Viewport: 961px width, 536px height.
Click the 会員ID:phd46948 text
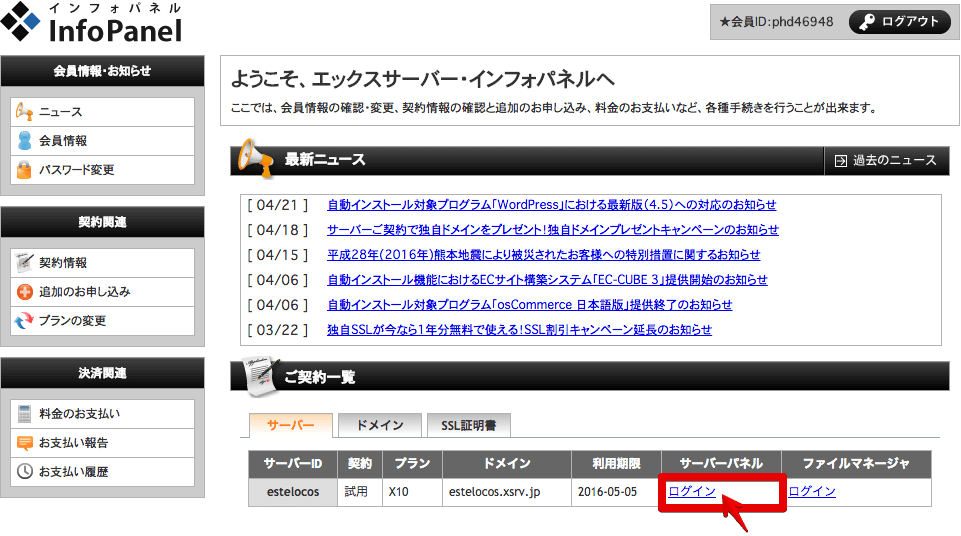777,22
